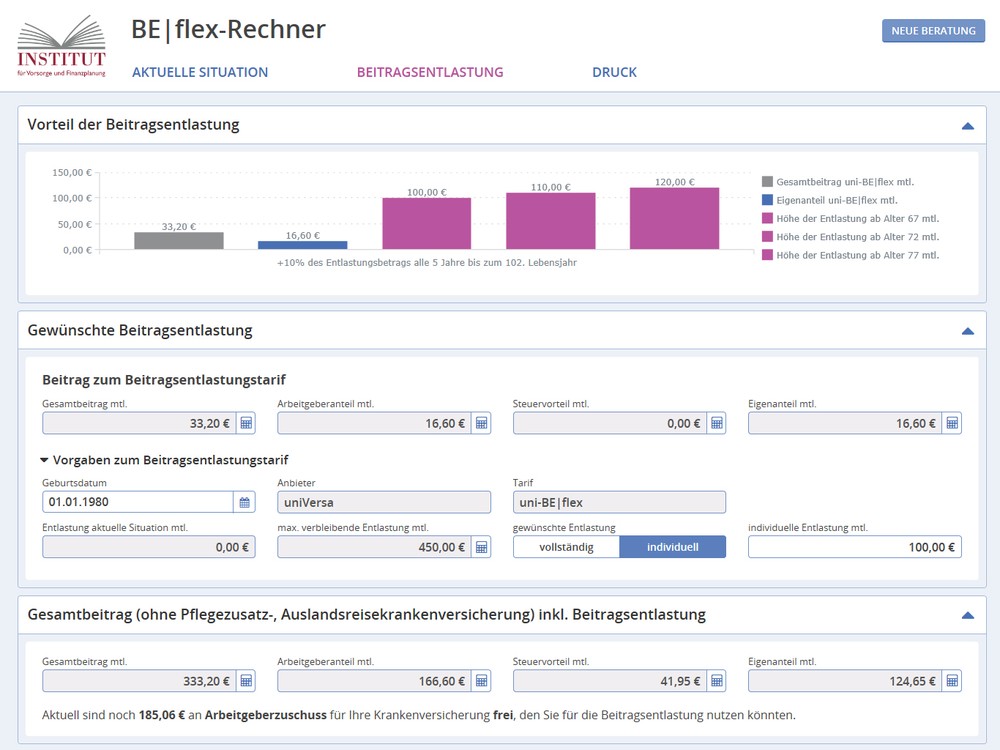The width and height of the screenshot is (1000, 750).
Task: Open the calculator beside Arbeitgeberanteil 16,60 €
Action: click(x=482, y=422)
